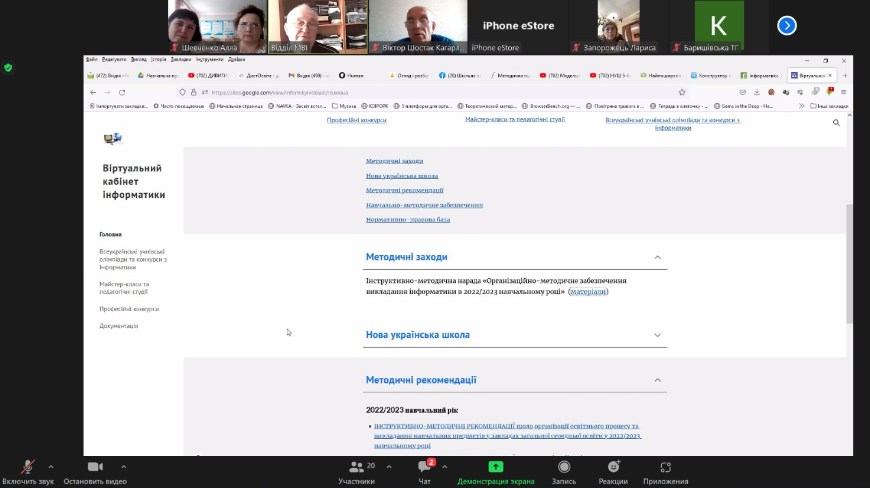Open Професійні конкурси top navigation link
This screenshot has height=488, width=870.
tap(356, 120)
